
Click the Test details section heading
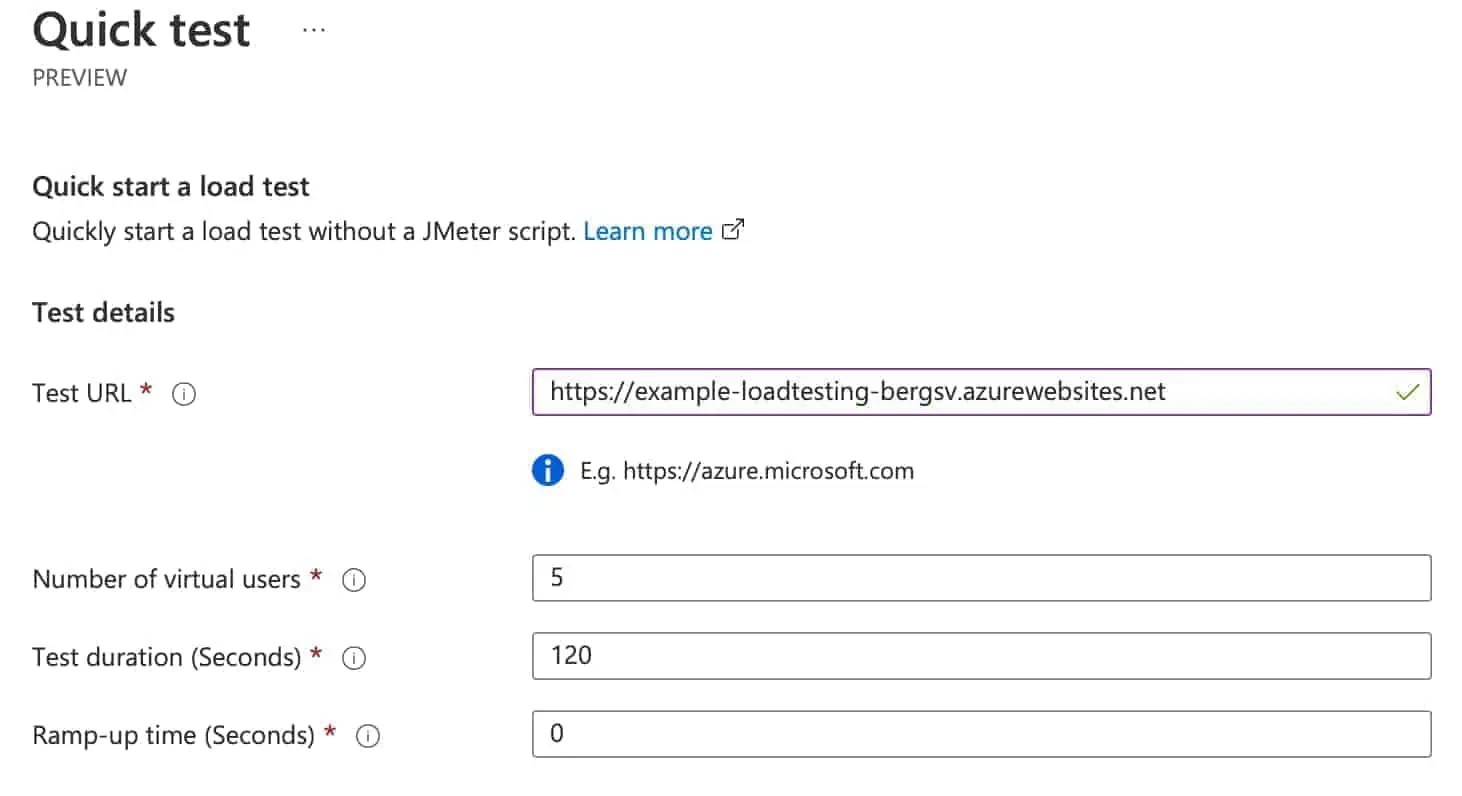[x=103, y=312]
